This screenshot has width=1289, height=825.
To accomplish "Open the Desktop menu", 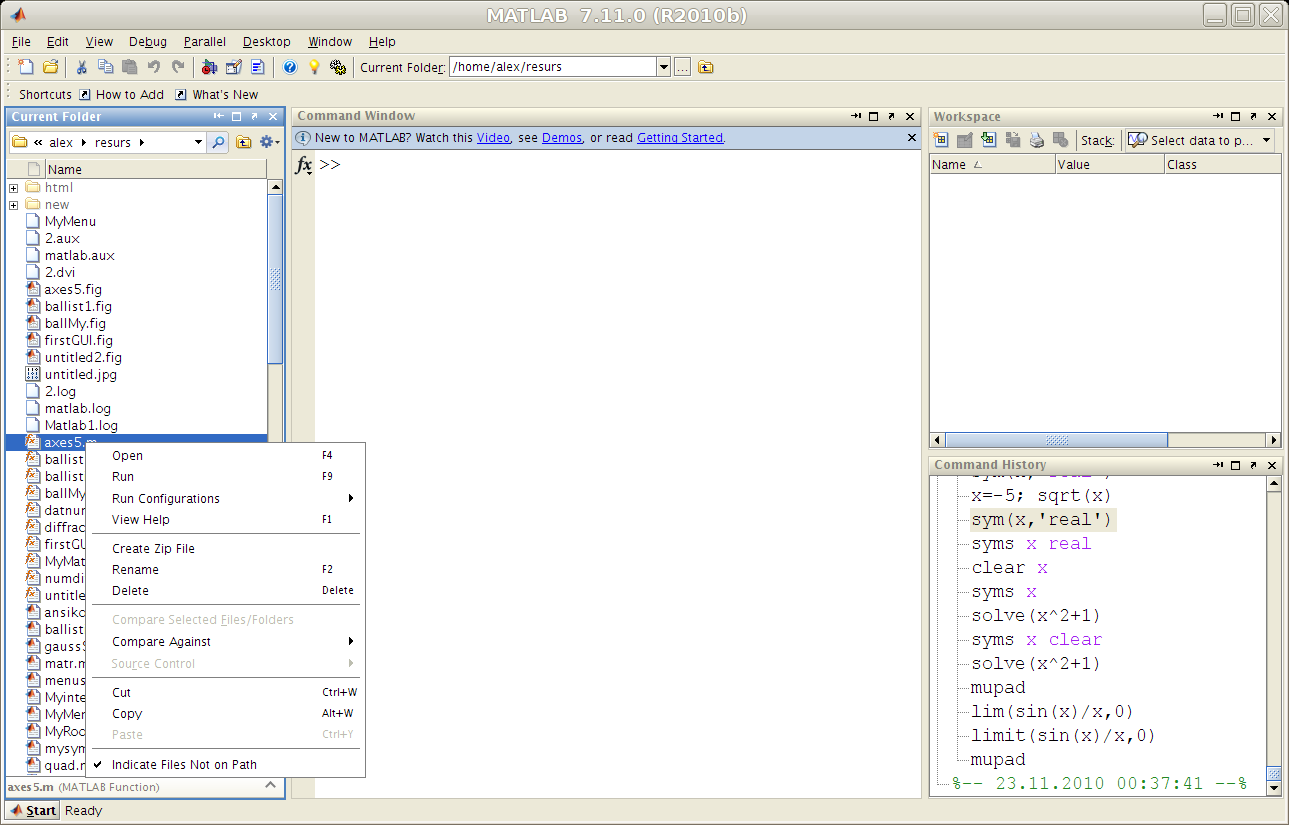I will [266, 41].
